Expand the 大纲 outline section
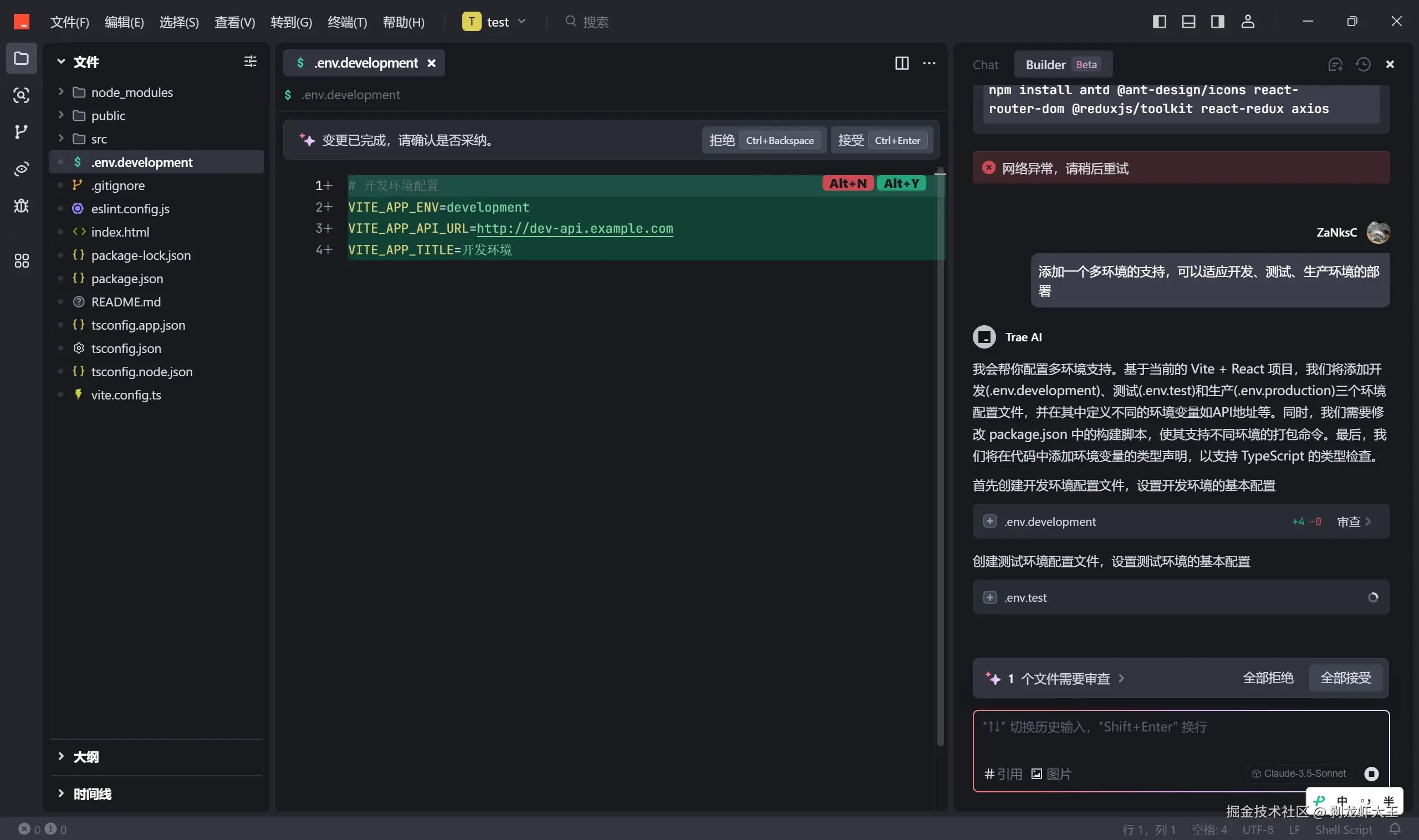Viewport: 1419px width, 840px height. click(85, 756)
